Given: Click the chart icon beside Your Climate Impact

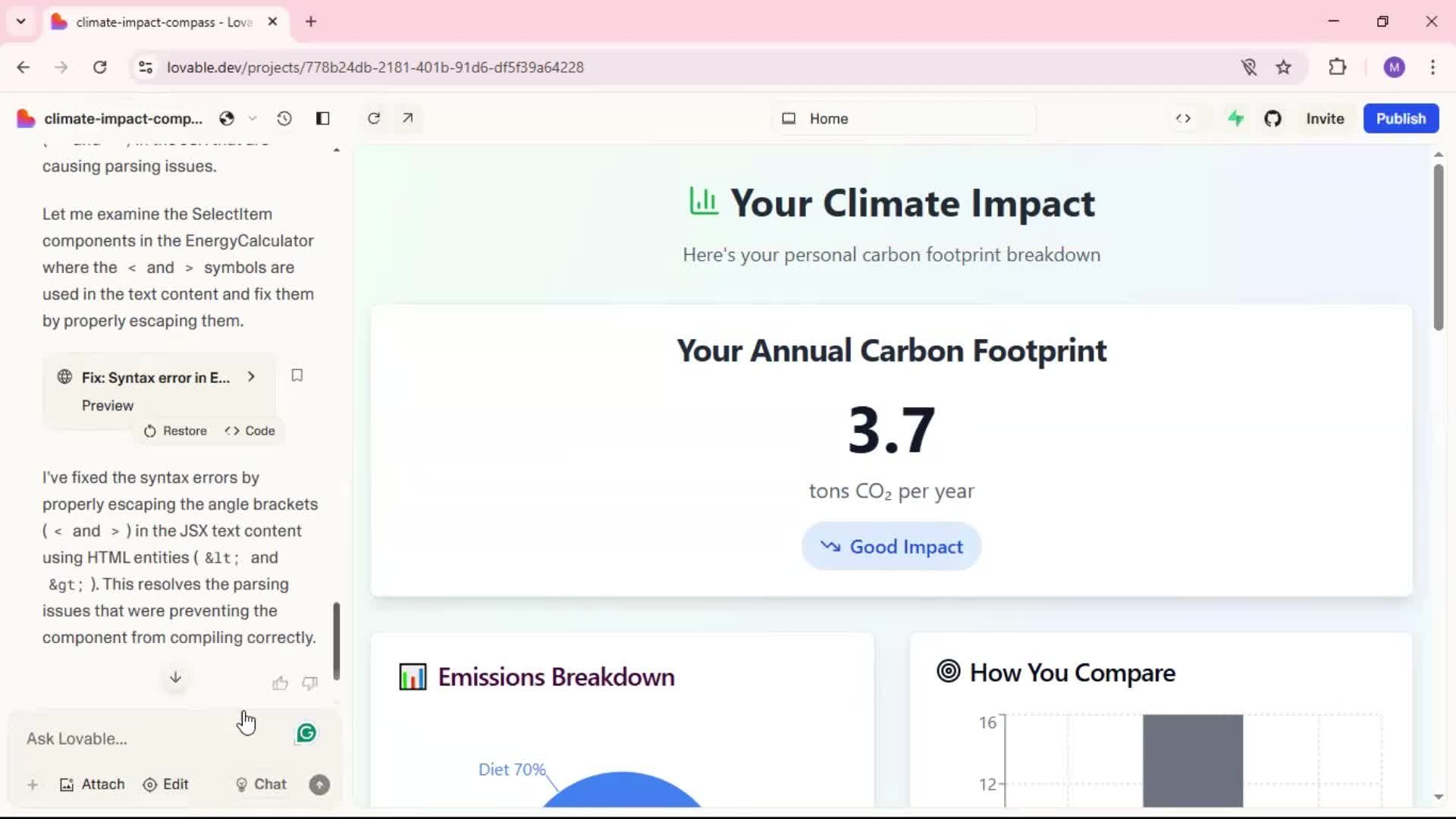Looking at the screenshot, I should (x=704, y=202).
